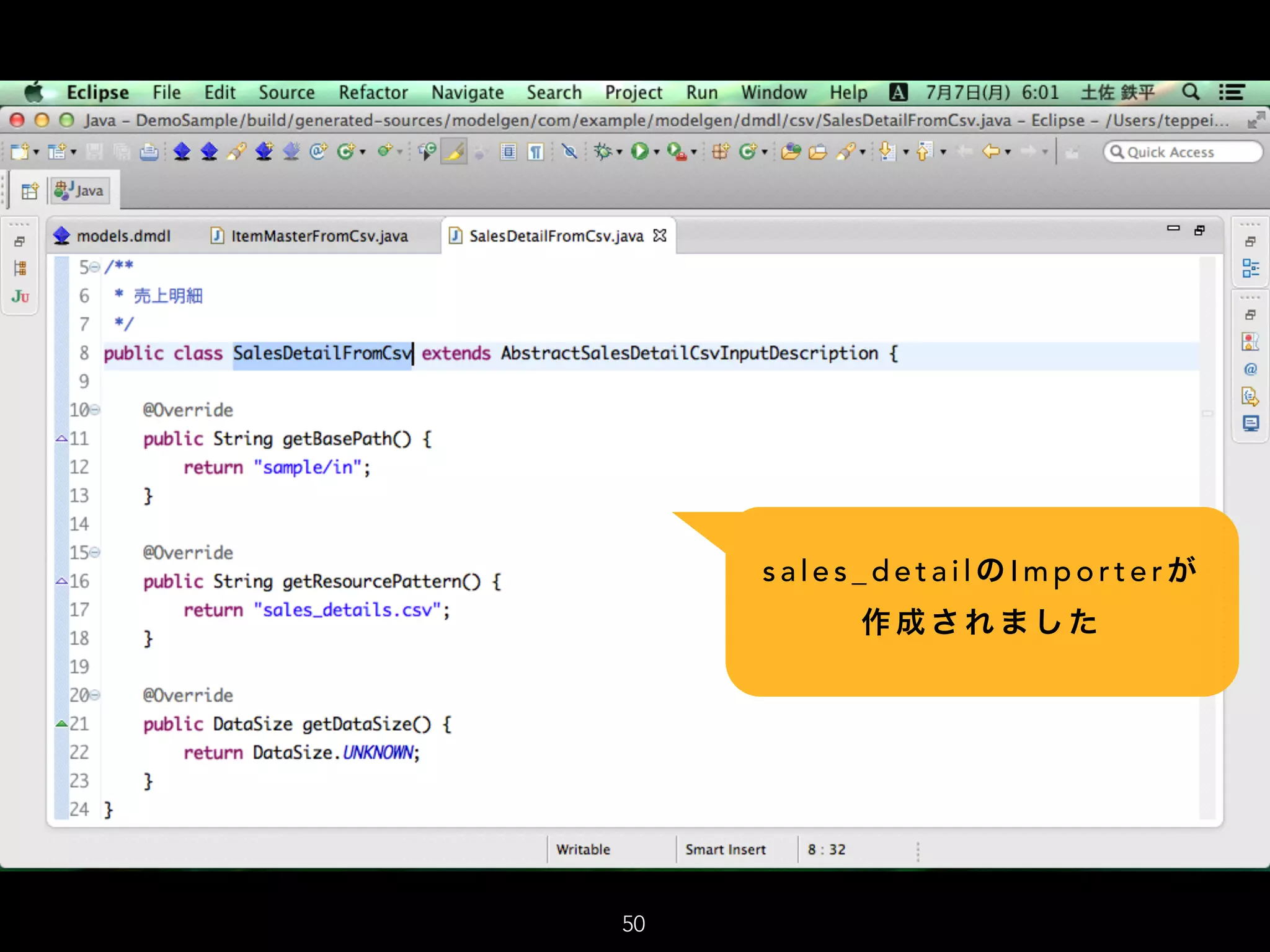
Task: Select the Java perspective button
Action: pyautogui.click(x=79, y=191)
